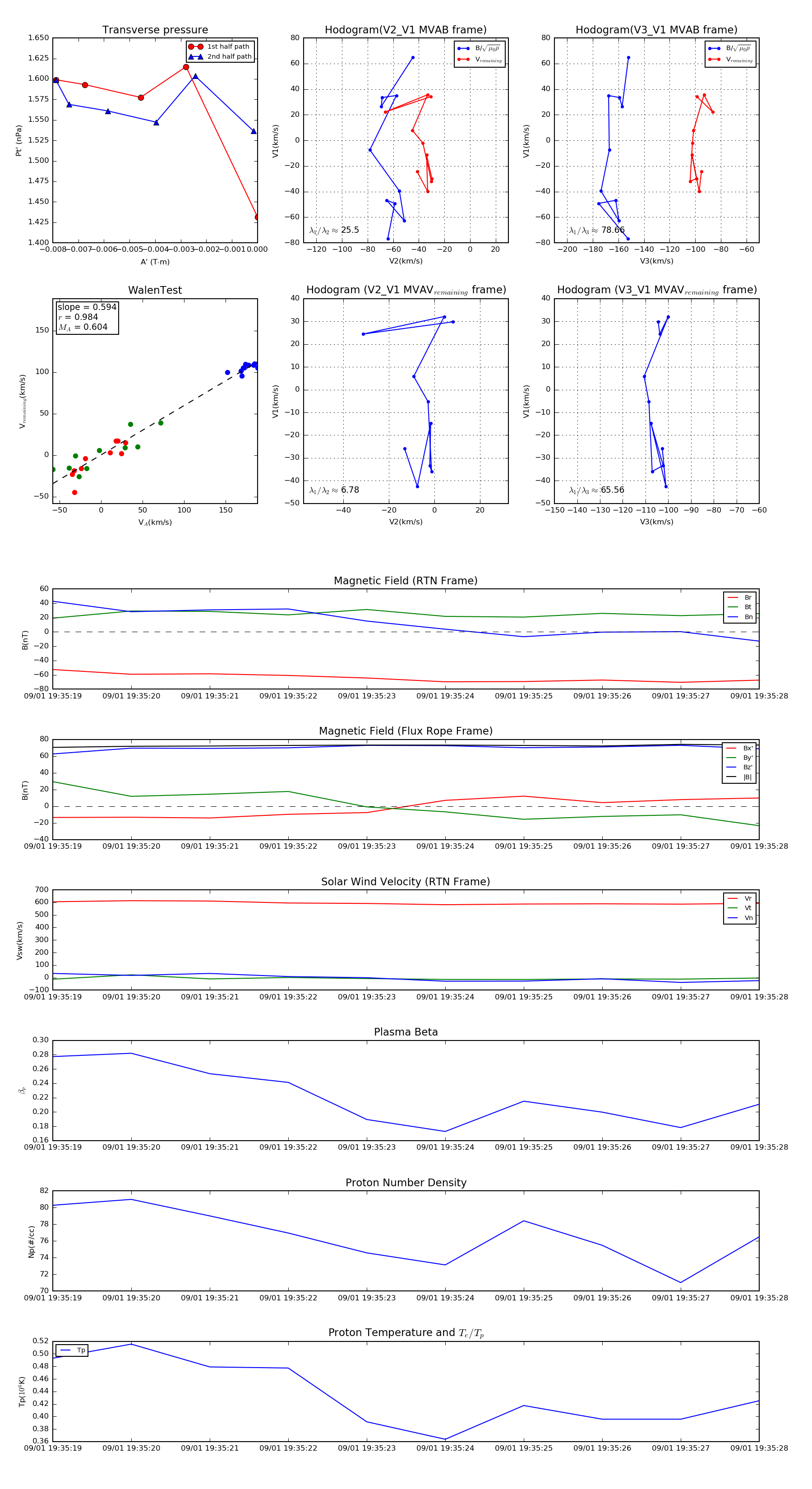Click the 'Bt' legend entry
Image resolution: width=812 pixels, height=1489 pixels.
point(740,607)
